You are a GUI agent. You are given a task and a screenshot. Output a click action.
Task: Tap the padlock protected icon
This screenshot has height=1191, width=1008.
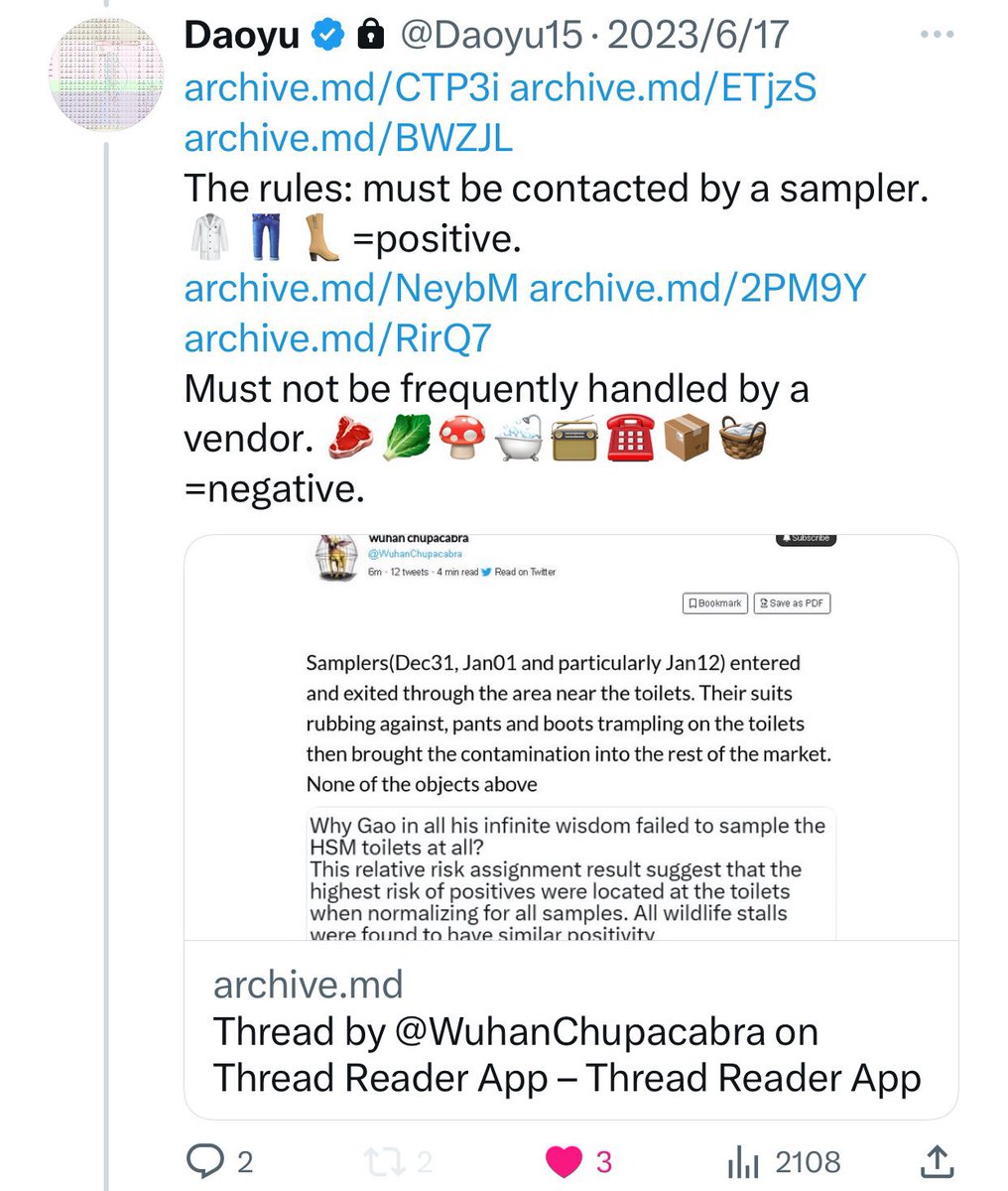[x=370, y=37]
